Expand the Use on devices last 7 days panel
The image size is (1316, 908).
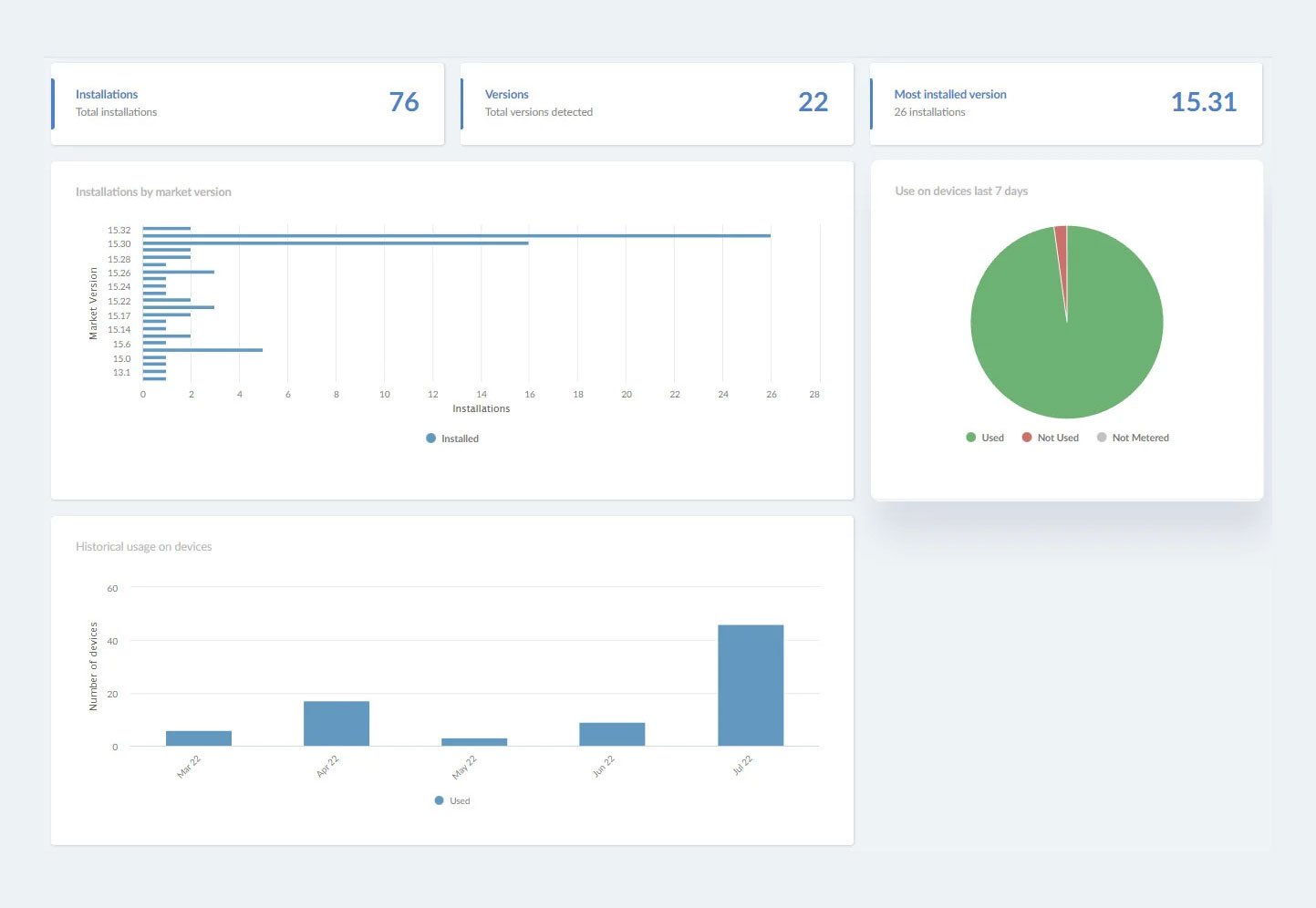coord(961,191)
